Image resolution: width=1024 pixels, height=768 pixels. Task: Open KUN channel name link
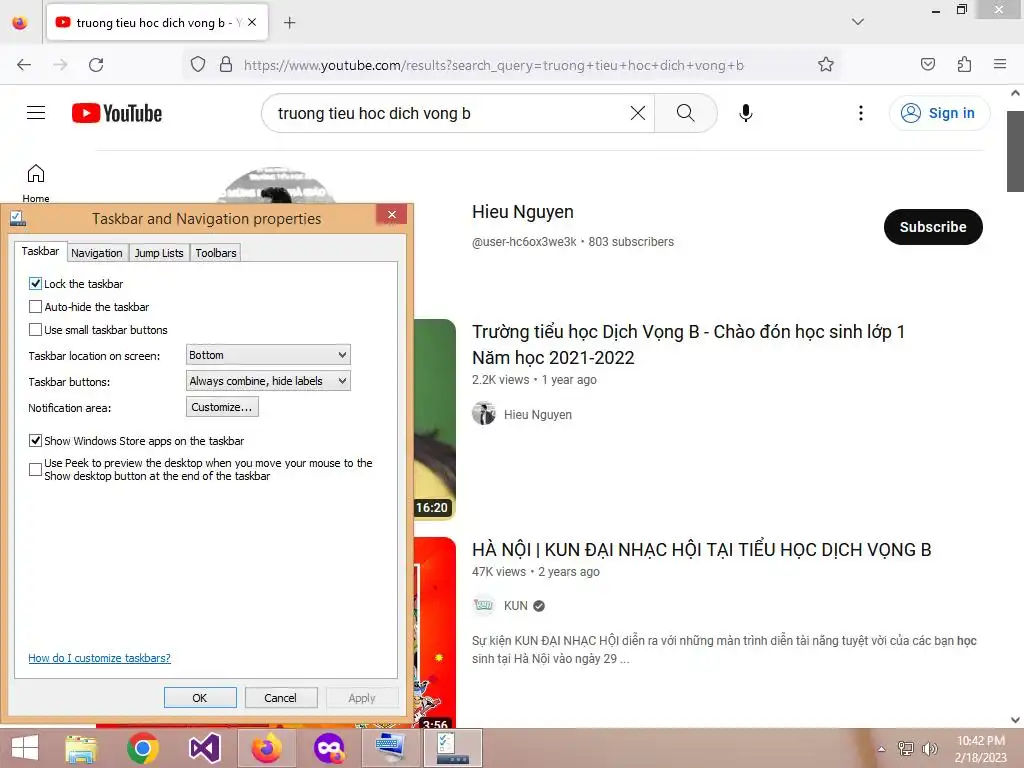[x=516, y=605]
